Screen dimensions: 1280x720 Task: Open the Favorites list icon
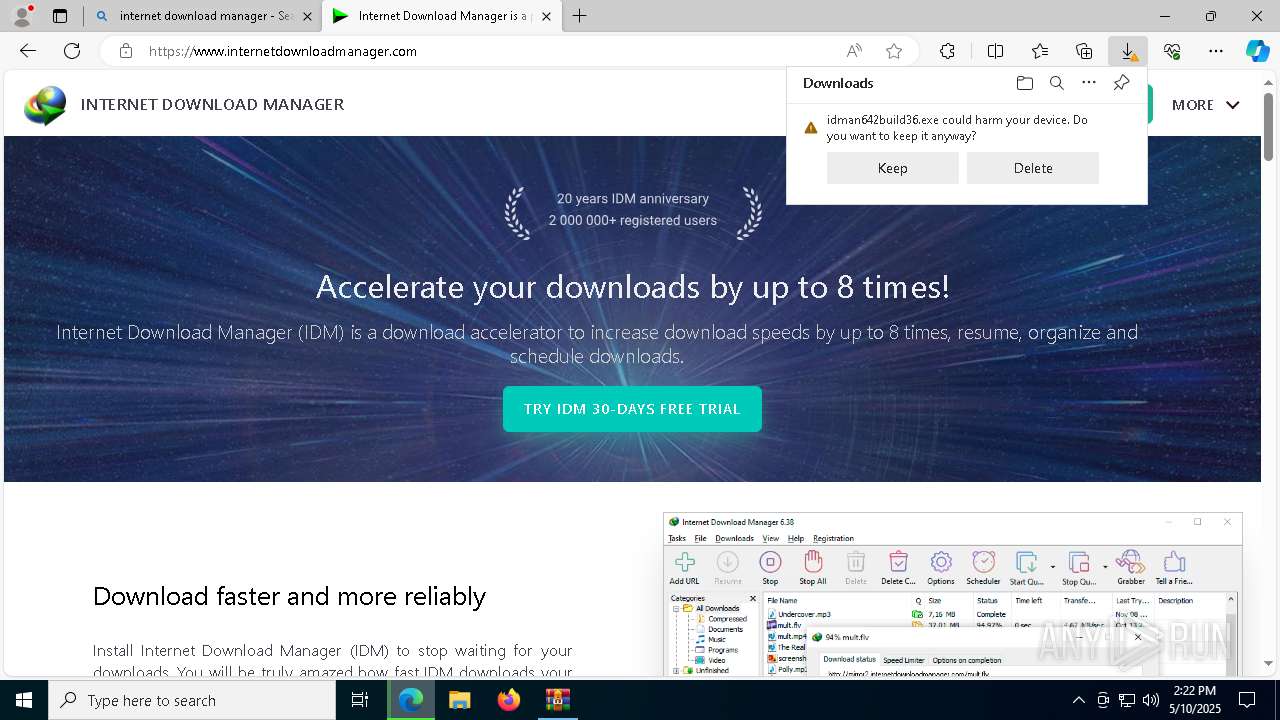tap(1040, 51)
